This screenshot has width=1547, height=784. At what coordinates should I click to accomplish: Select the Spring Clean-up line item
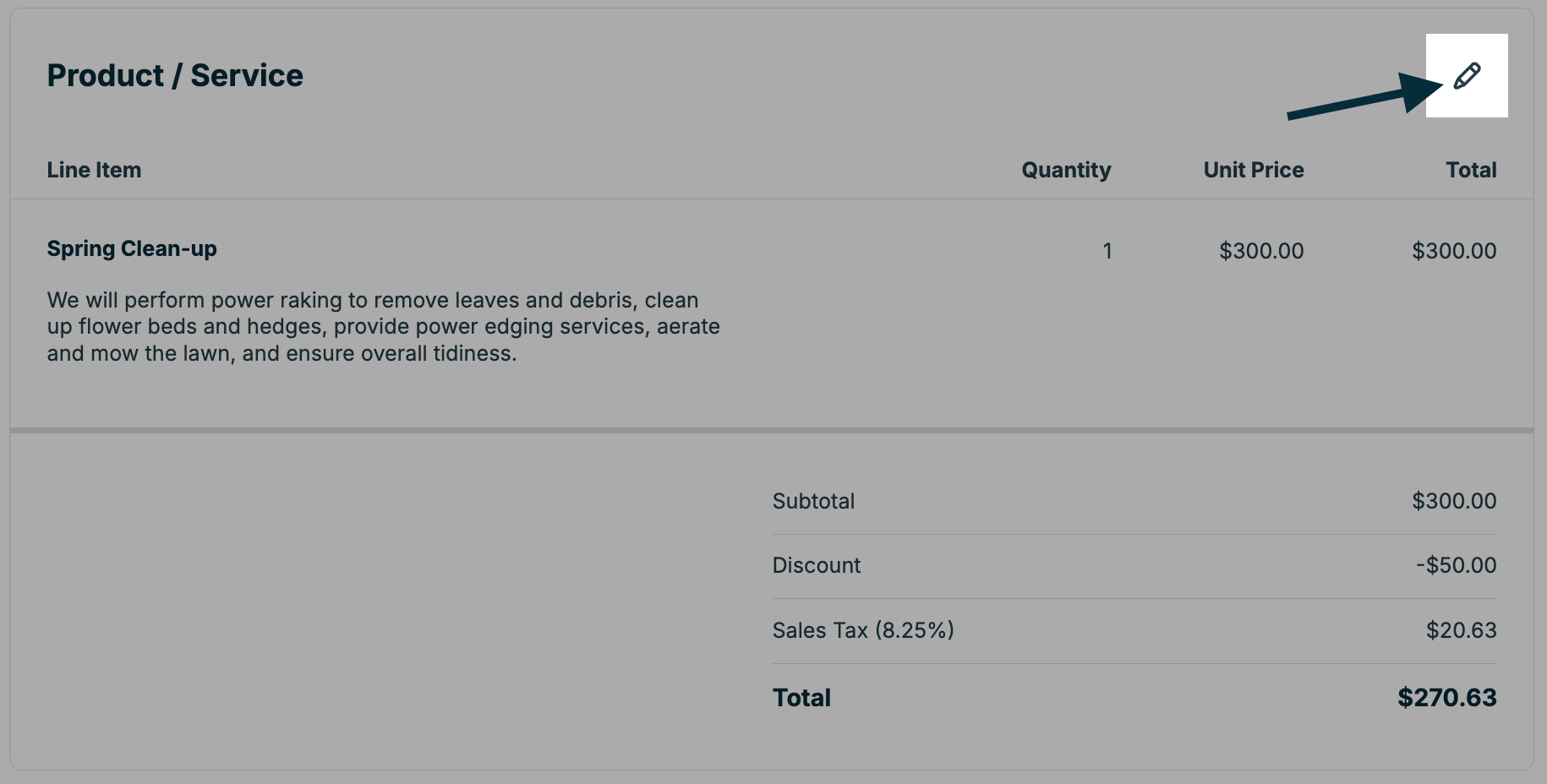tap(131, 248)
